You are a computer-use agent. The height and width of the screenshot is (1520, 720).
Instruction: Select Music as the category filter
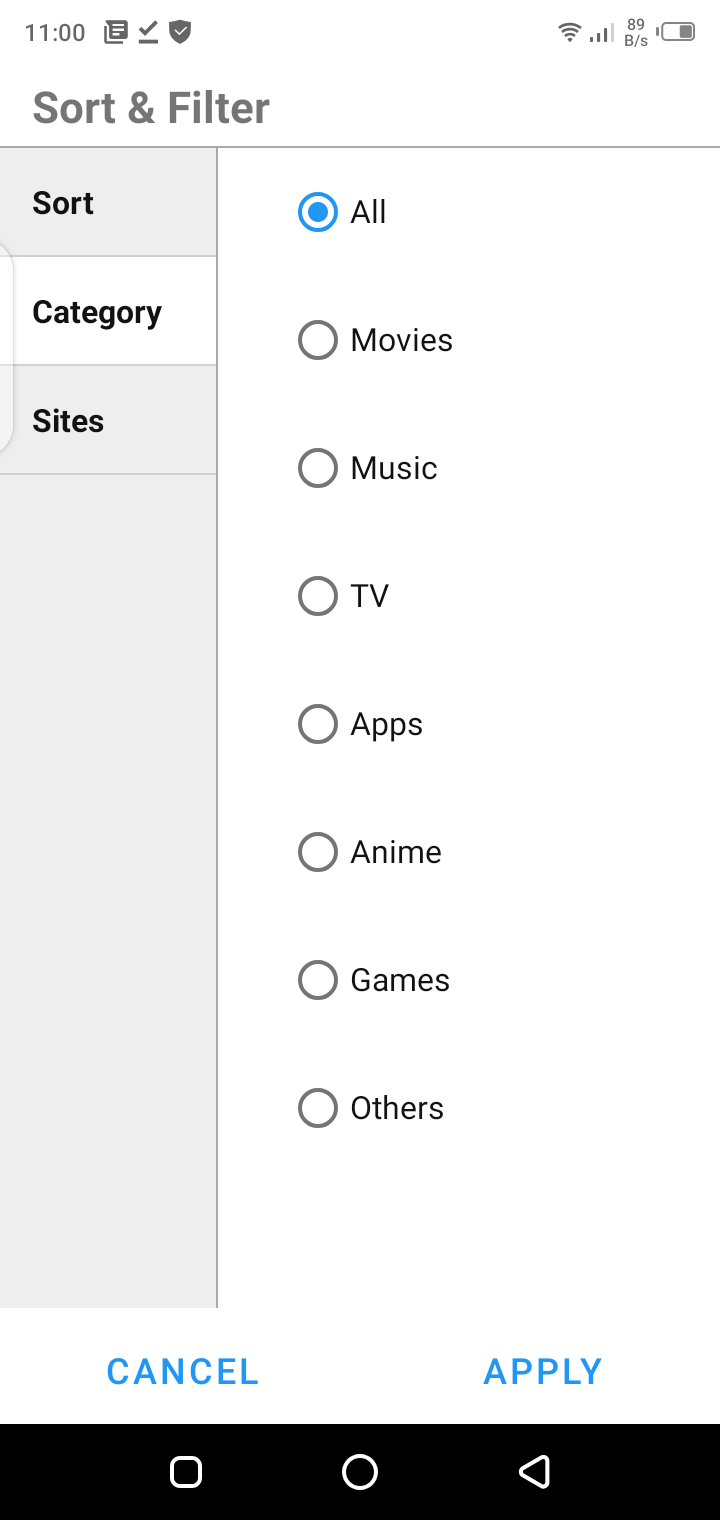[x=318, y=468]
